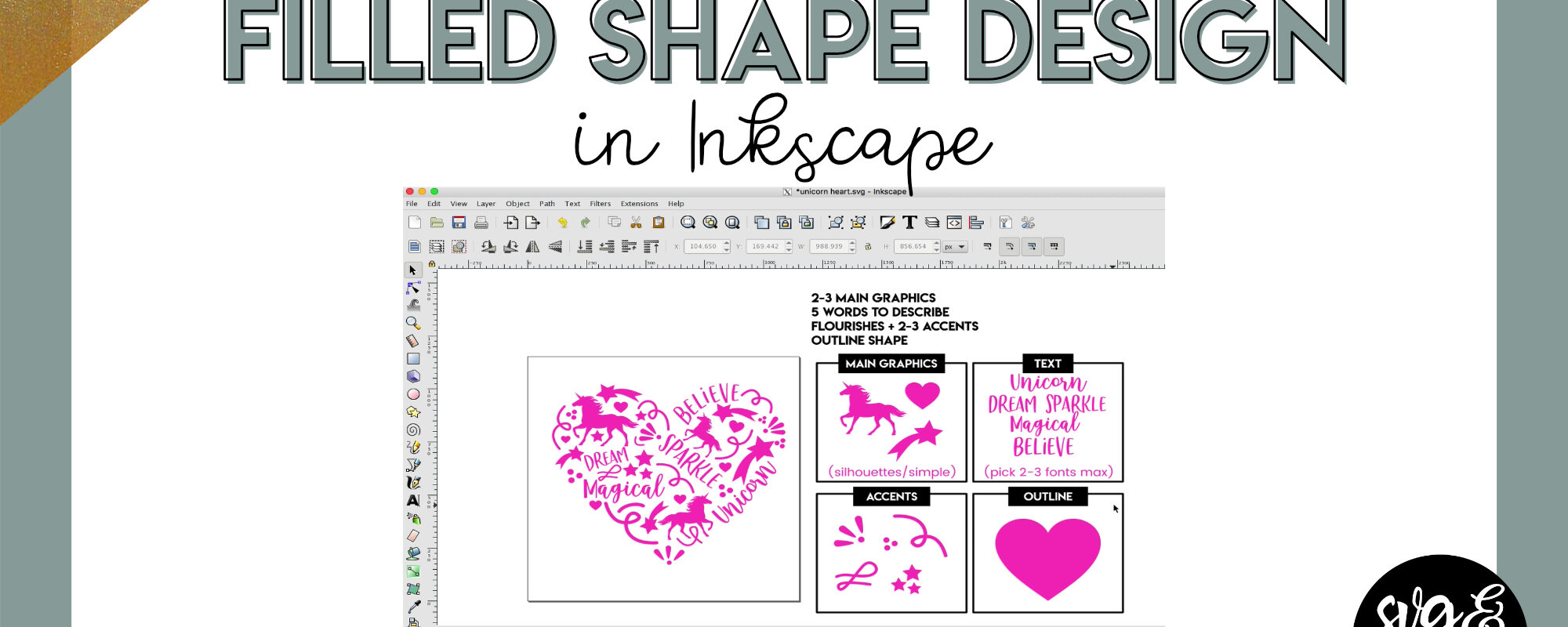Click the Cut scissors icon
Screen dimensions: 1568x627
click(637, 223)
